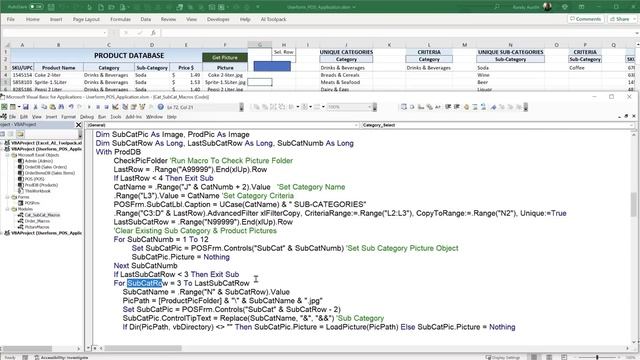Toggle Design Mode icon in VBA toolbar

click(116, 107)
